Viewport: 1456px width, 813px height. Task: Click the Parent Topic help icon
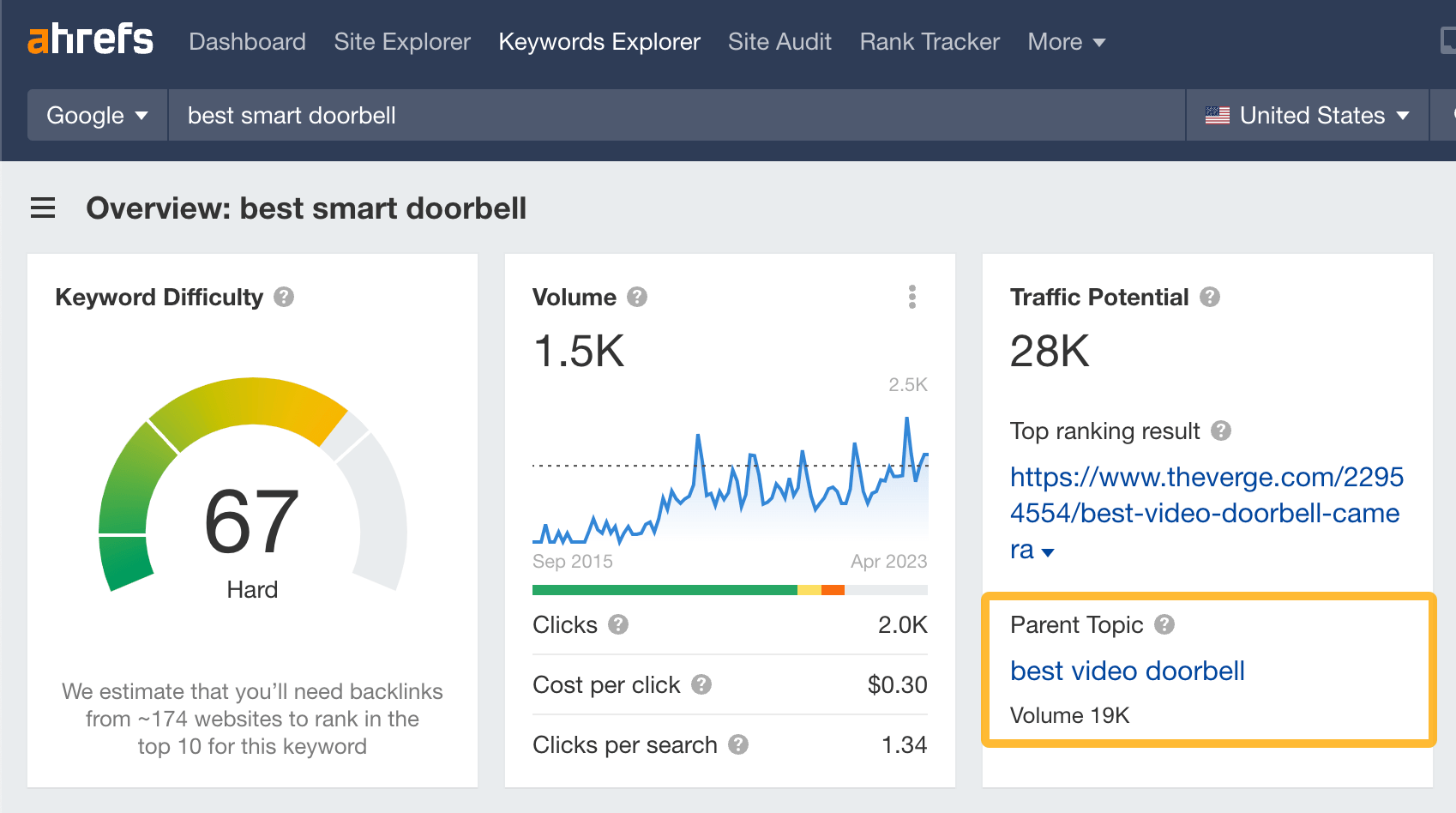[1164, 625]
